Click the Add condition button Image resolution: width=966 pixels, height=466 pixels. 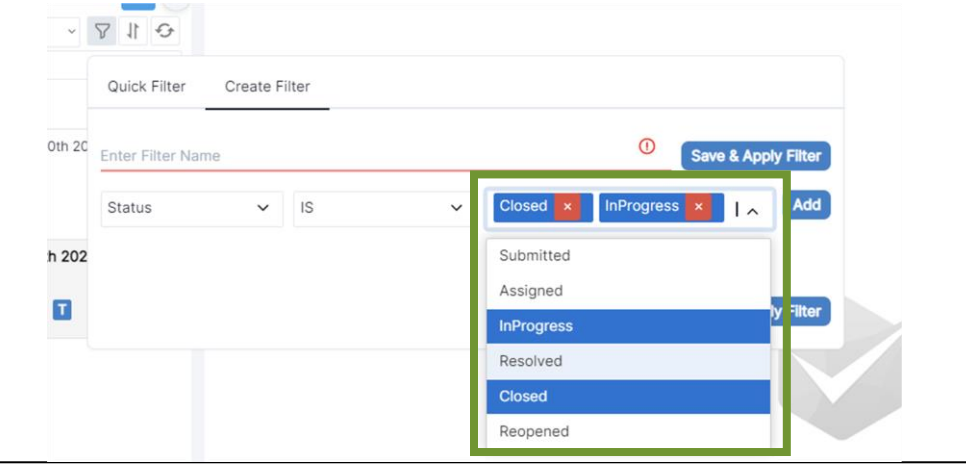point(806,205)
